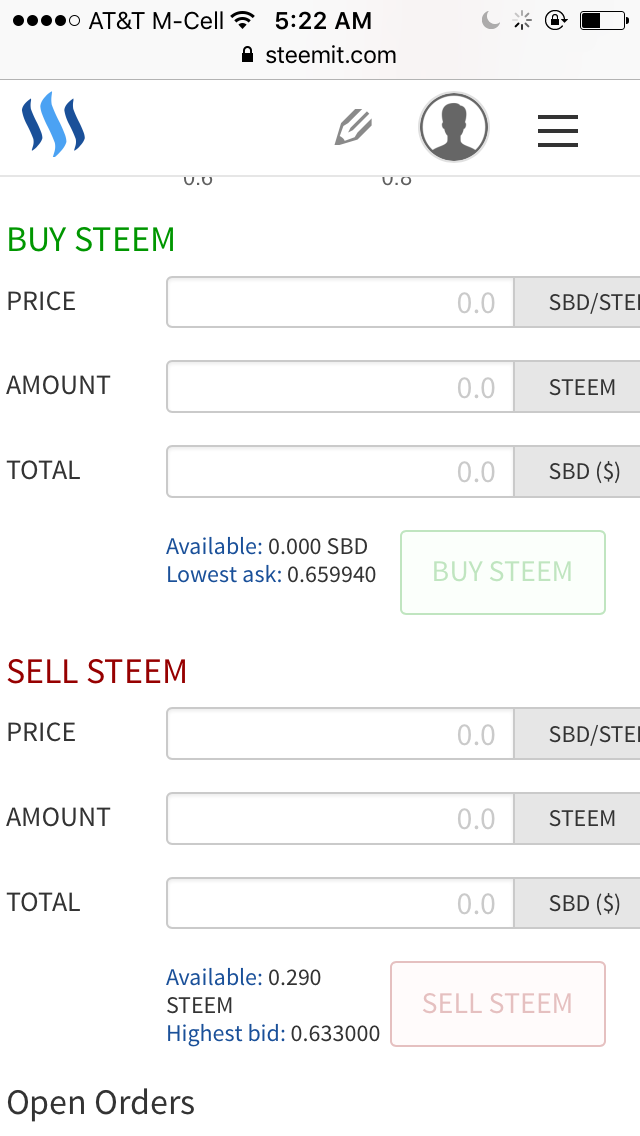Tap the pencil compose post icon
Viewport: 640px width, 1136px height.
pyautogui.click(x=354, y=127)
